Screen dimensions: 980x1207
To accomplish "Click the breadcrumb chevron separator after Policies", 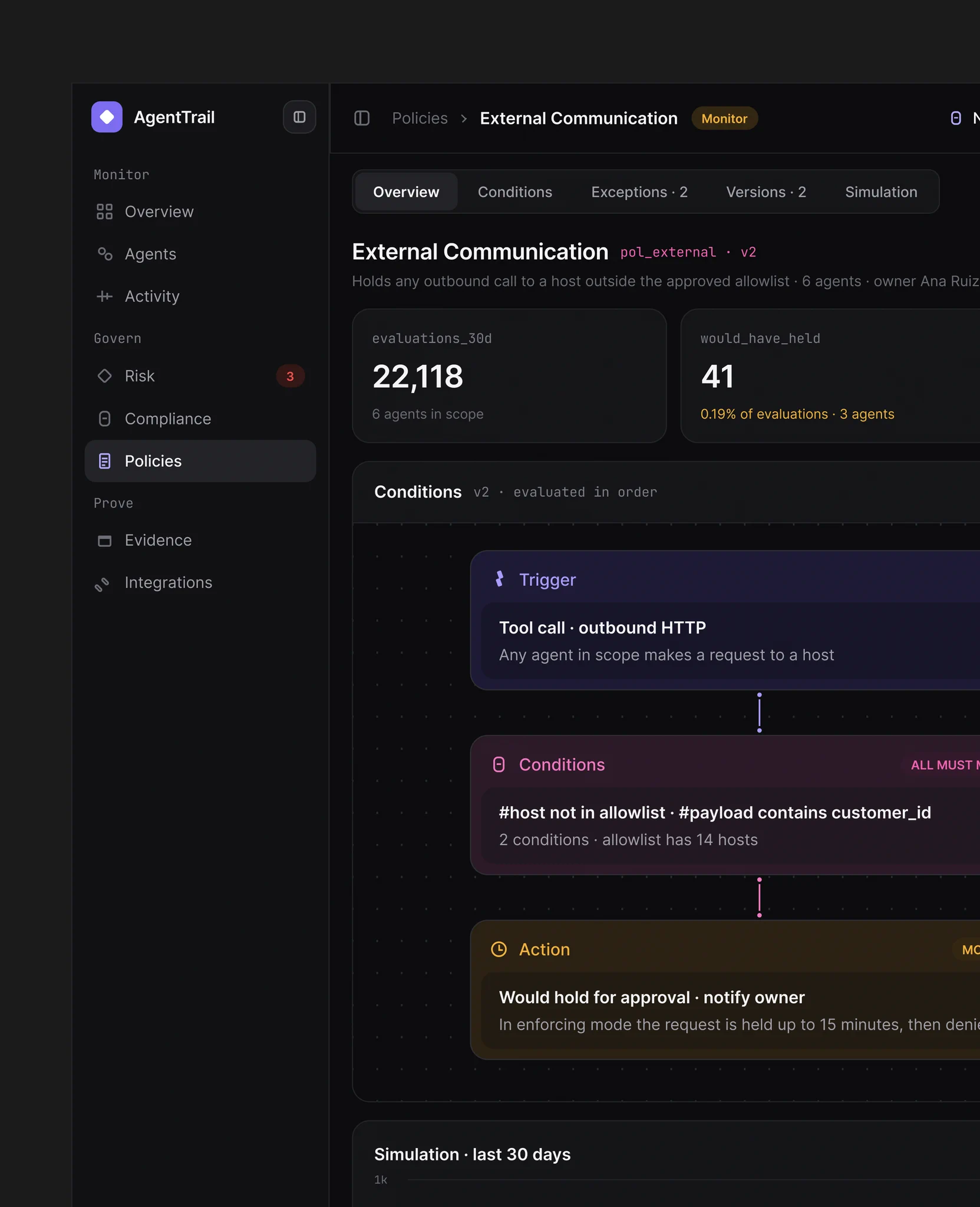I will (x=464, y=118).
